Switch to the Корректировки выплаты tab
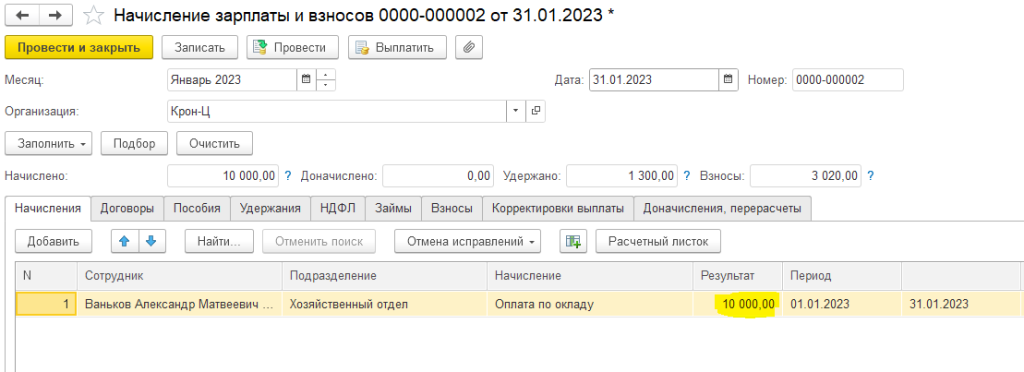Viewport: 1024px width, 372px height. (x=558, y=208)
